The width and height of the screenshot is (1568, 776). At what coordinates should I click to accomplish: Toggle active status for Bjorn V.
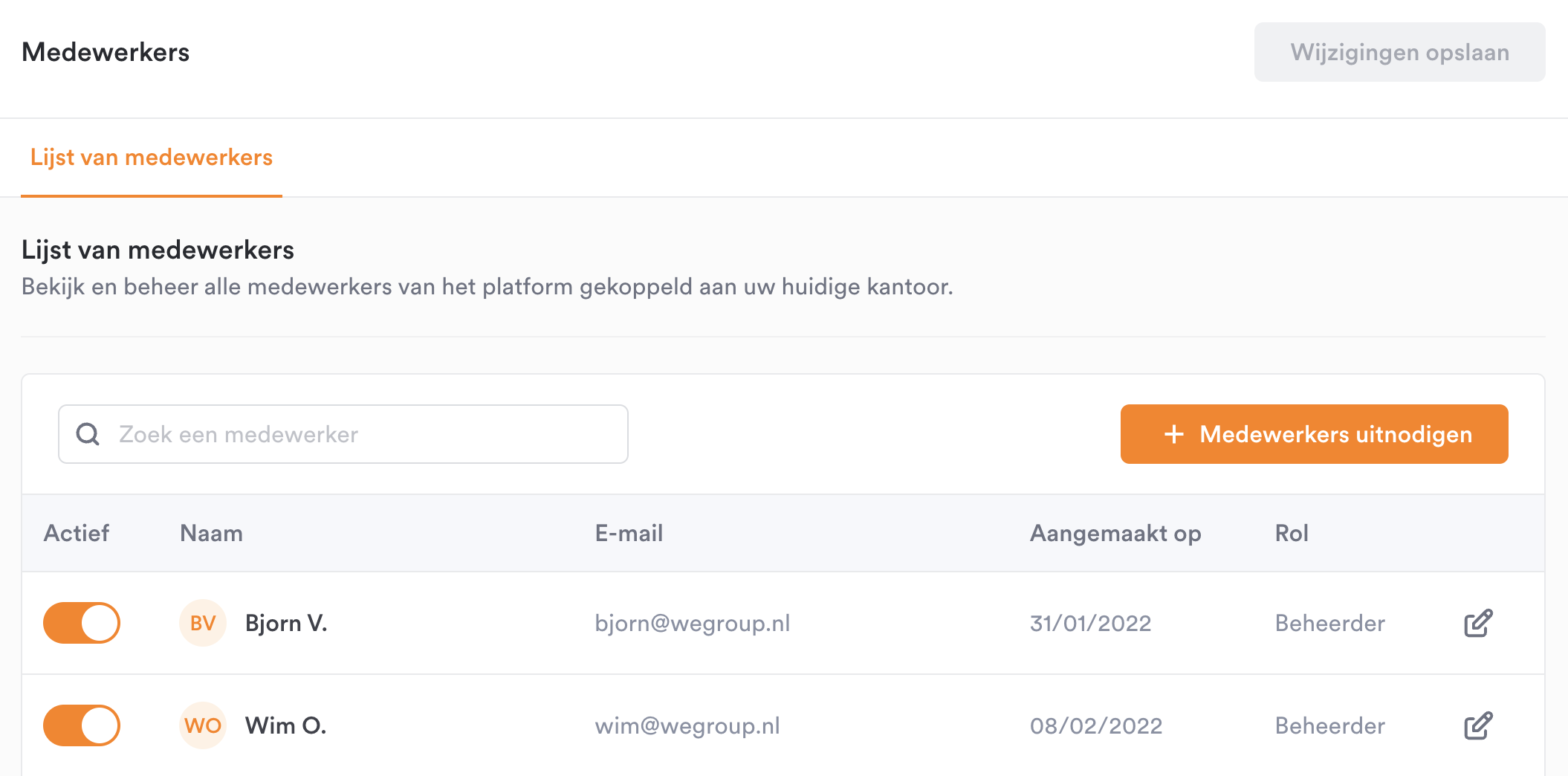click(82, 623)
